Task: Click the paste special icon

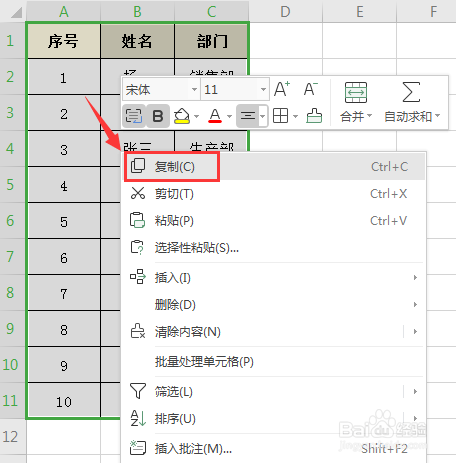Action: click(x=137, y=247)
